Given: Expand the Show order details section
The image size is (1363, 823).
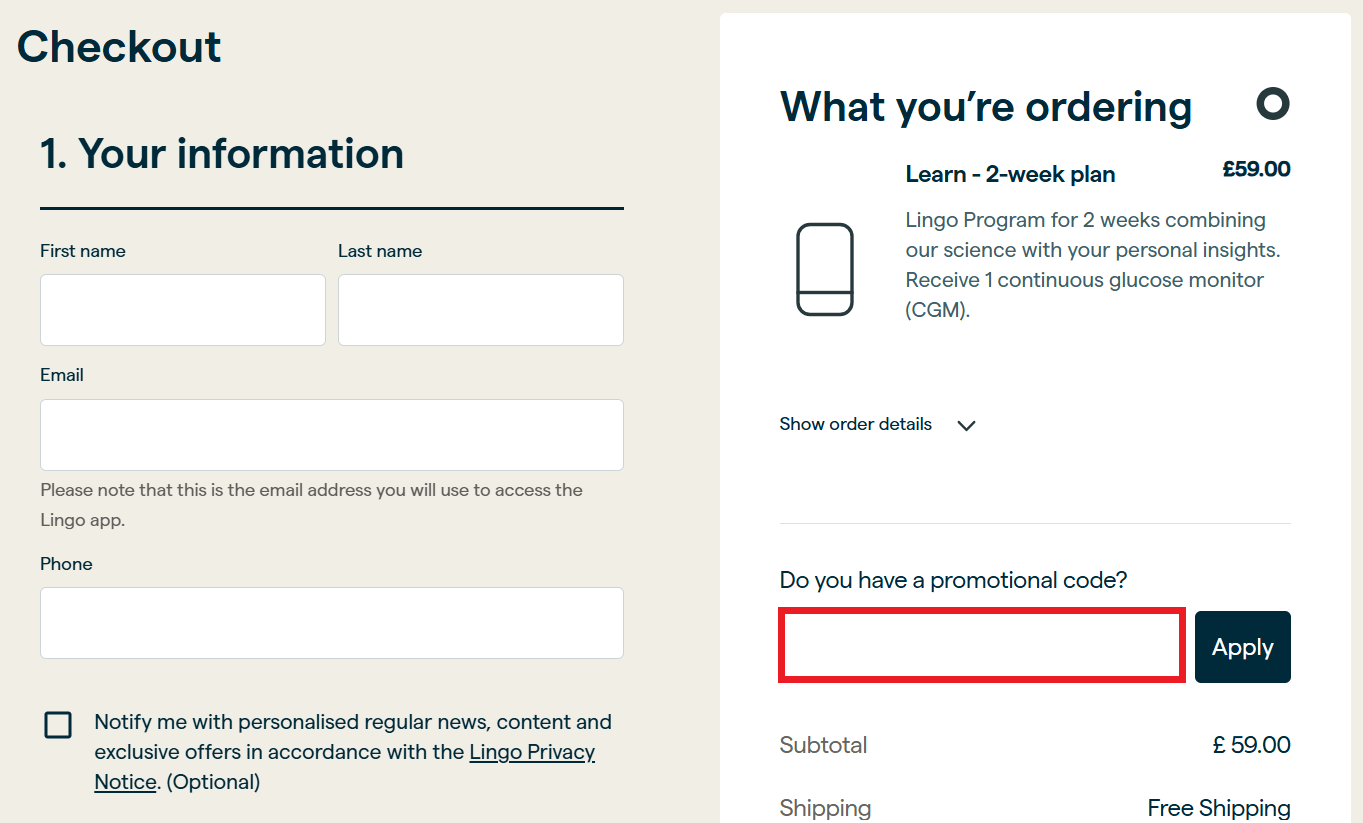Looking at the screenshot, I should coord(855,424).
